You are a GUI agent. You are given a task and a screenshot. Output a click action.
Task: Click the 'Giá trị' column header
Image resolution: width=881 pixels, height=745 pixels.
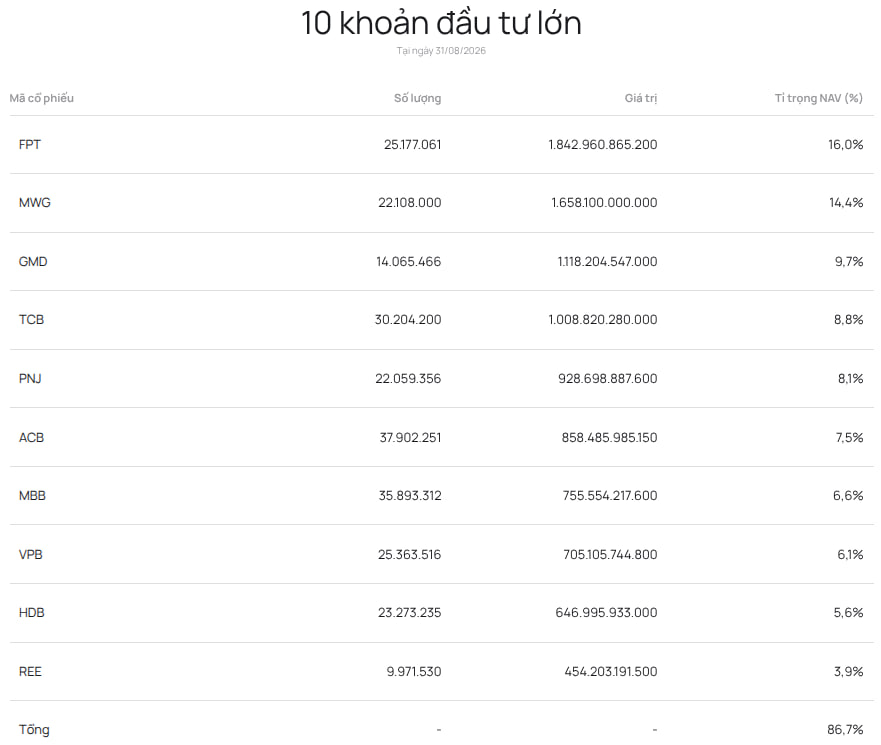click(x=641, y=98)
